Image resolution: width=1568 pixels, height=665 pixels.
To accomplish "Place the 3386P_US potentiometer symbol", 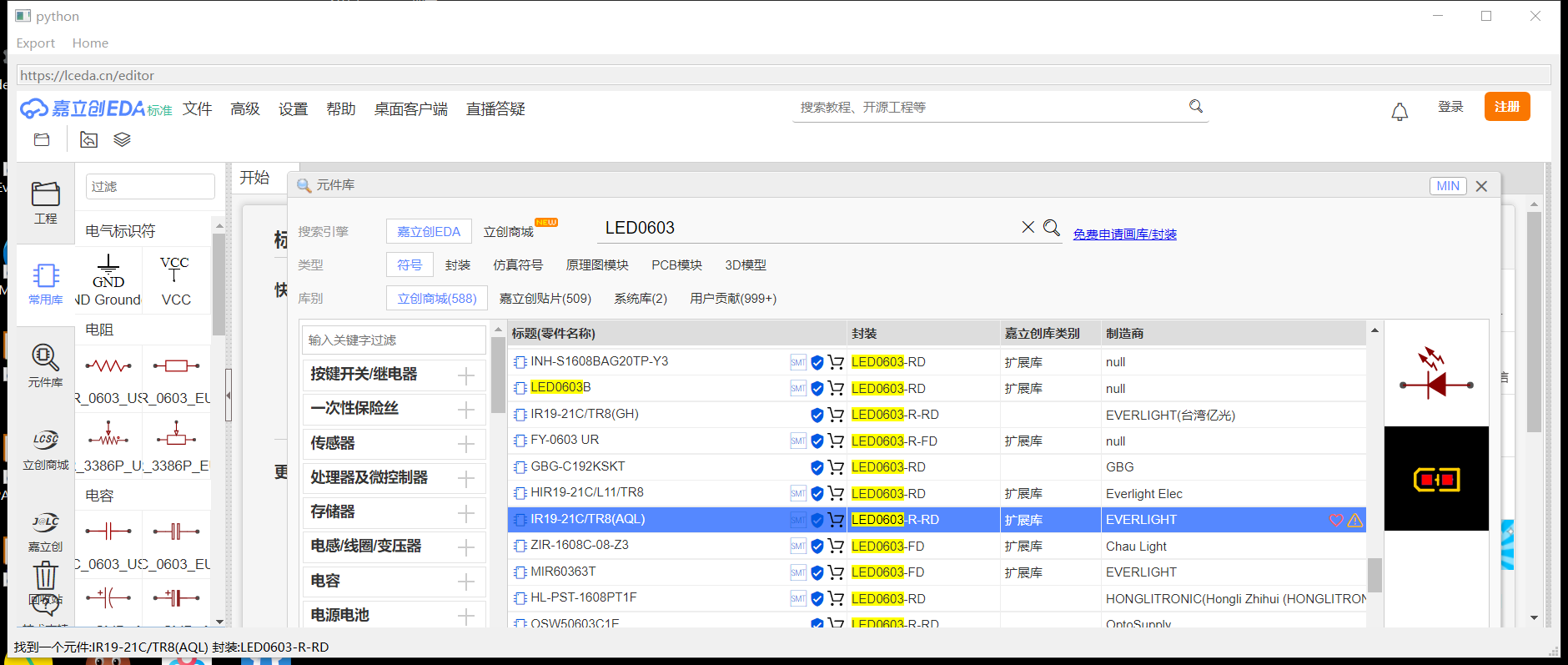I will pyautogui.click(x=108, y=446).
